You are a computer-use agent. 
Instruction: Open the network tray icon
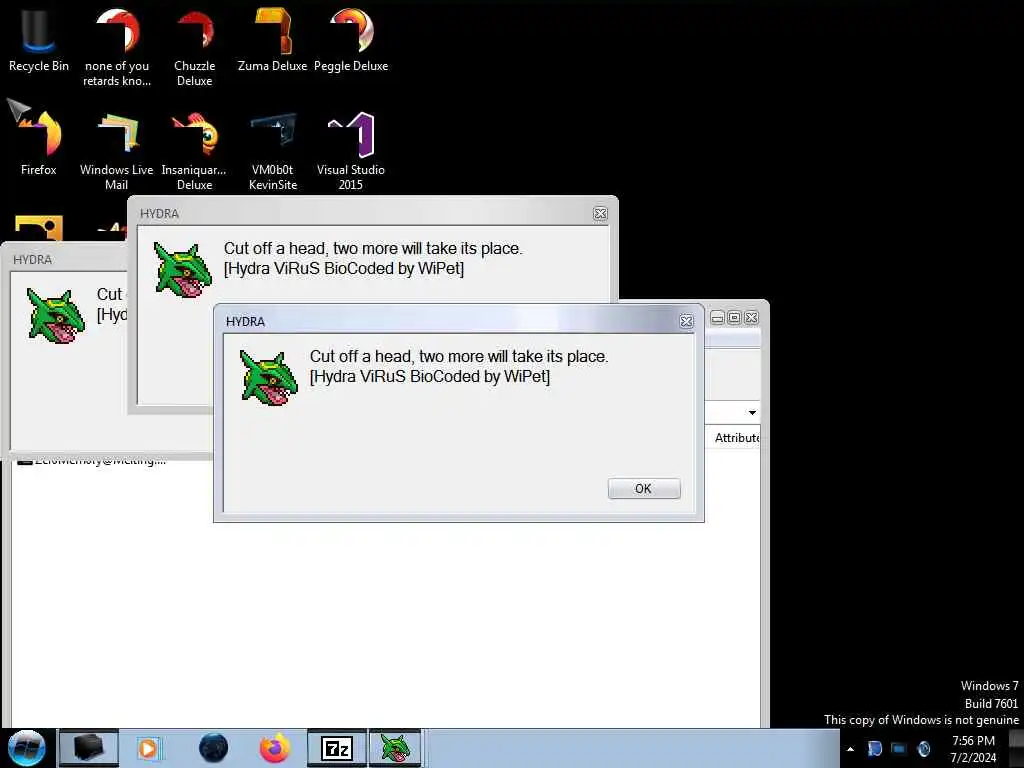899,749
